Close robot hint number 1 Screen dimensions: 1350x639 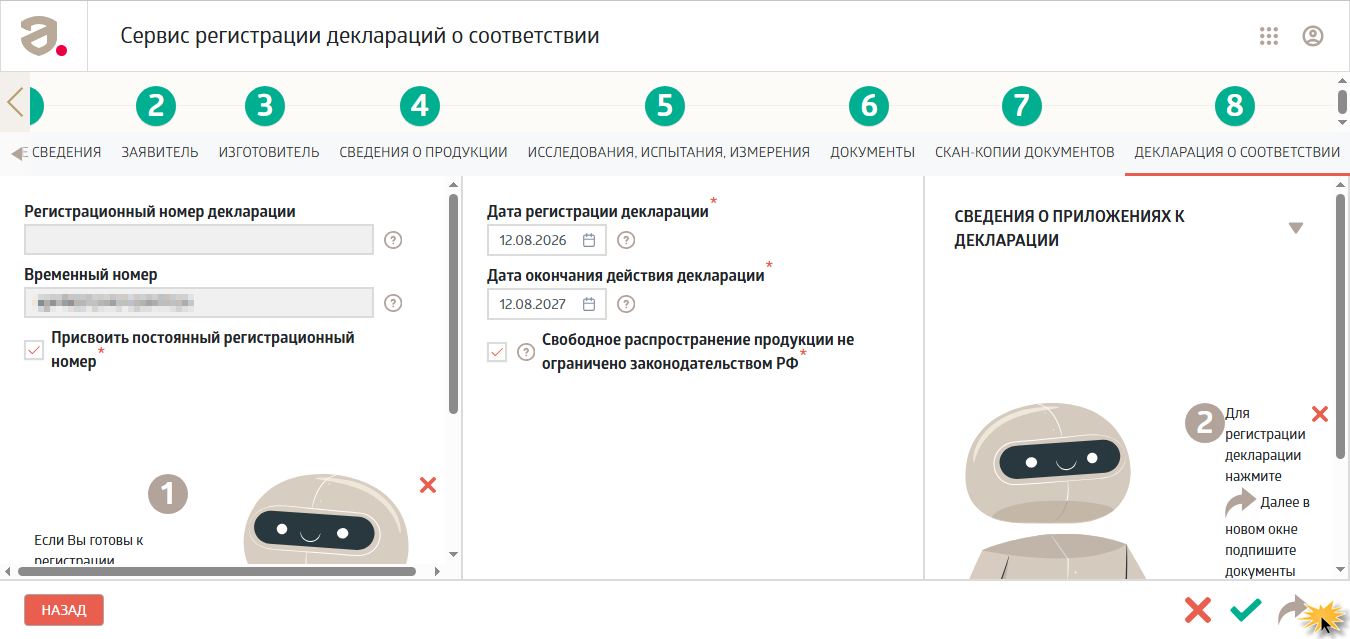pyautogui.click(x=428, y=485)
